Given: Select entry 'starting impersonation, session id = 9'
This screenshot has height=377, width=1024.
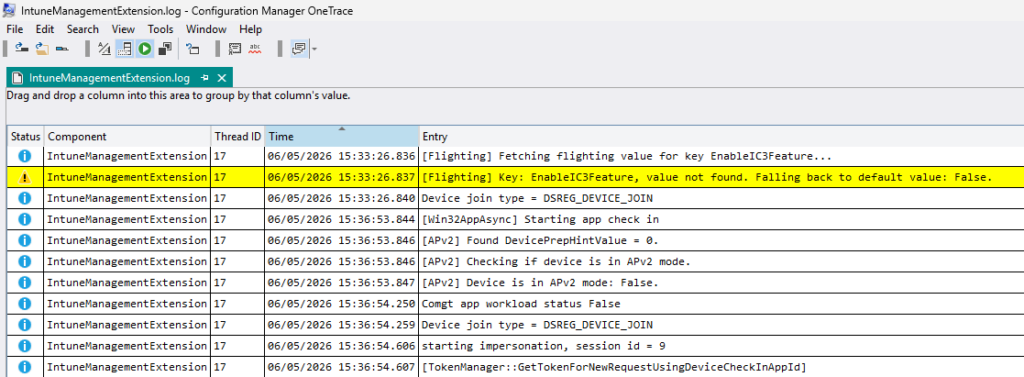Looking at the screenshot, I should click(x=544, y=346).
